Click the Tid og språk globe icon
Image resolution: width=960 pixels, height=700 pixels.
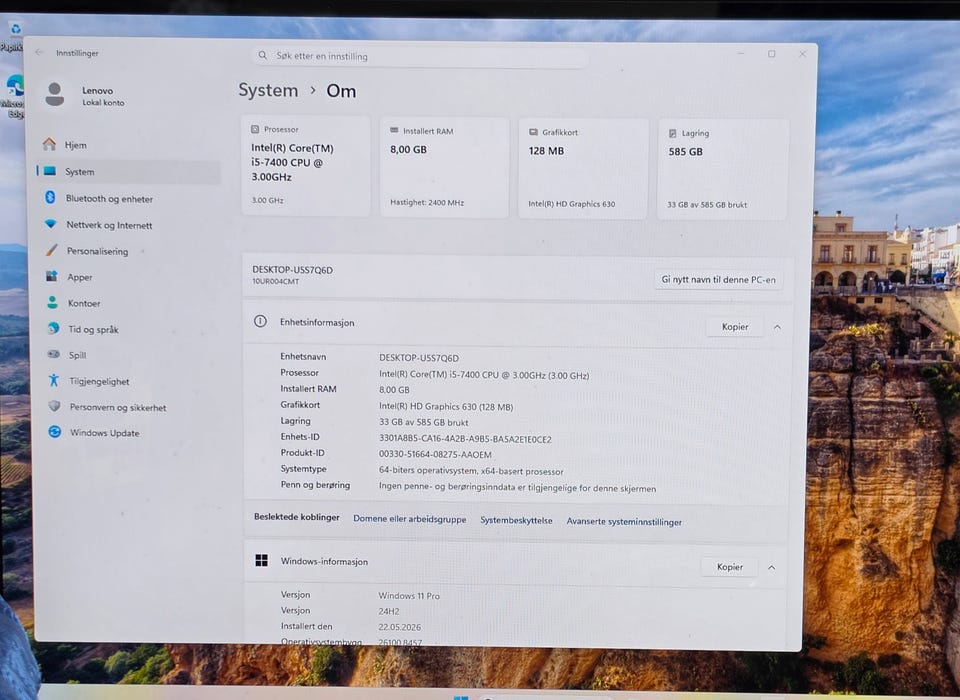coord(53,328)
